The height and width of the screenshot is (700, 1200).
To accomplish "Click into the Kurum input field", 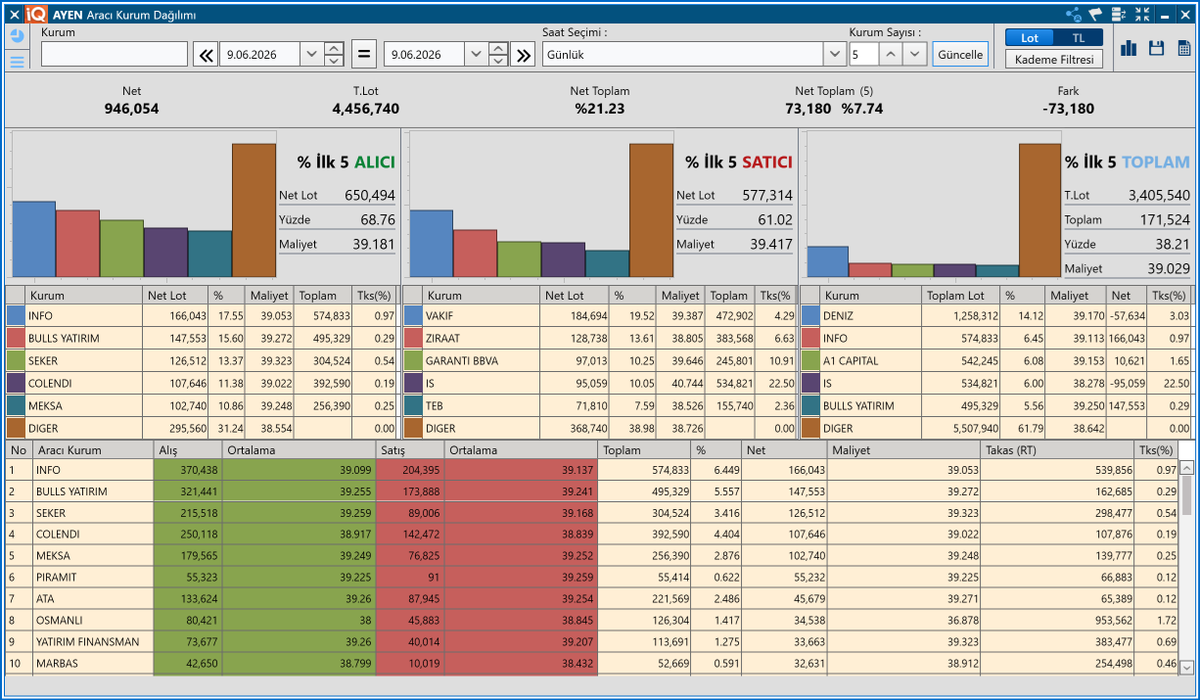I will (x=114, y=54).
